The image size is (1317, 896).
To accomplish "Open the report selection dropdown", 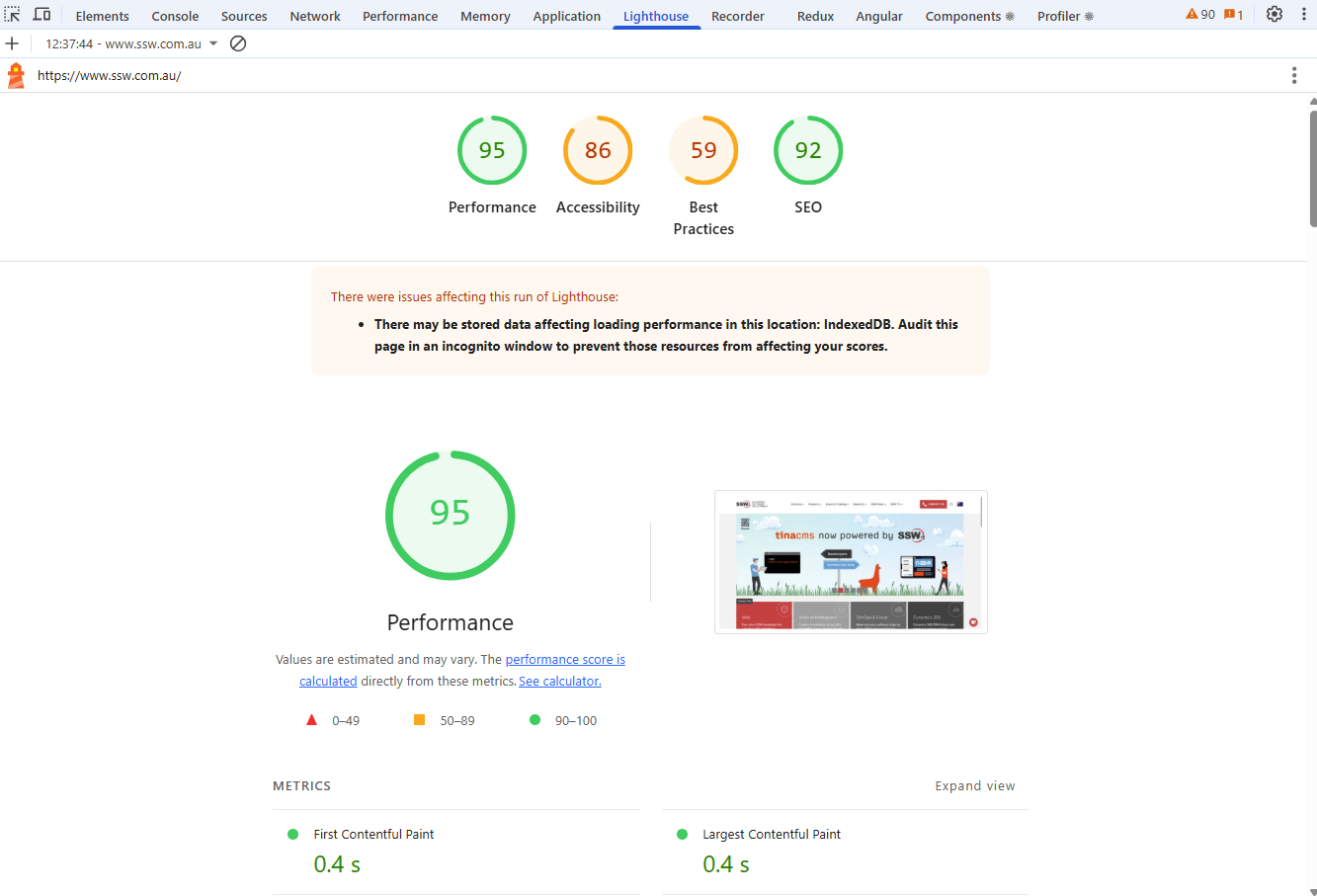I will click(x=213, y=43).
